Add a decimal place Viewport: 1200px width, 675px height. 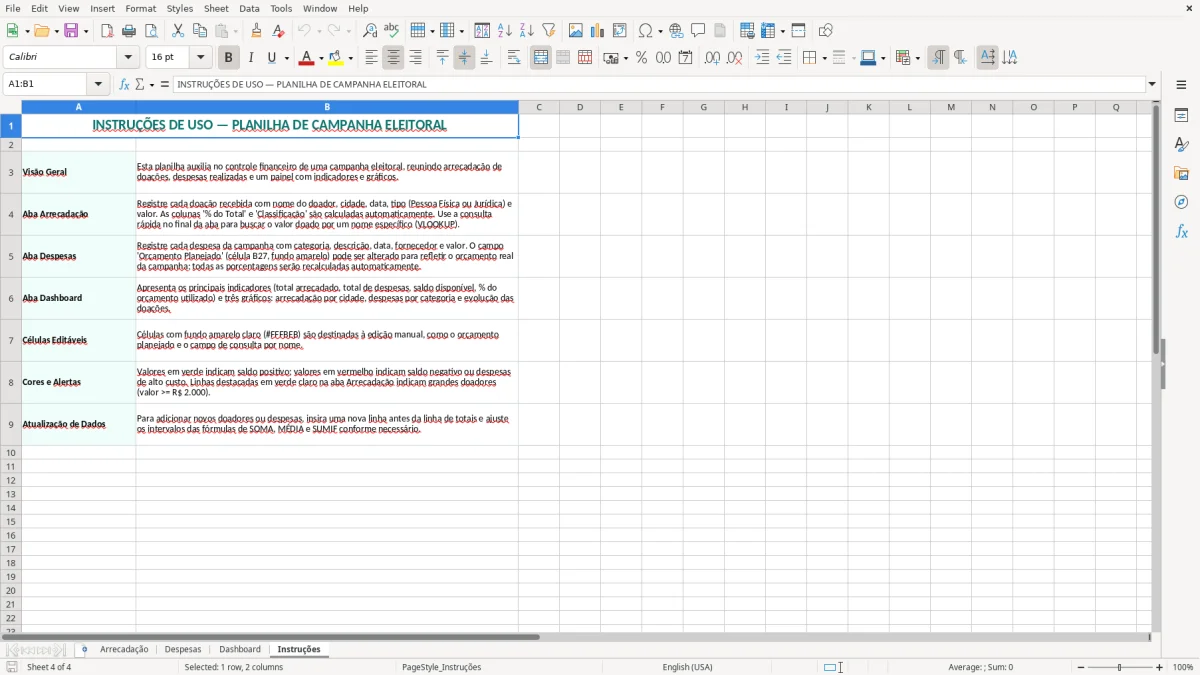(712, 58)
